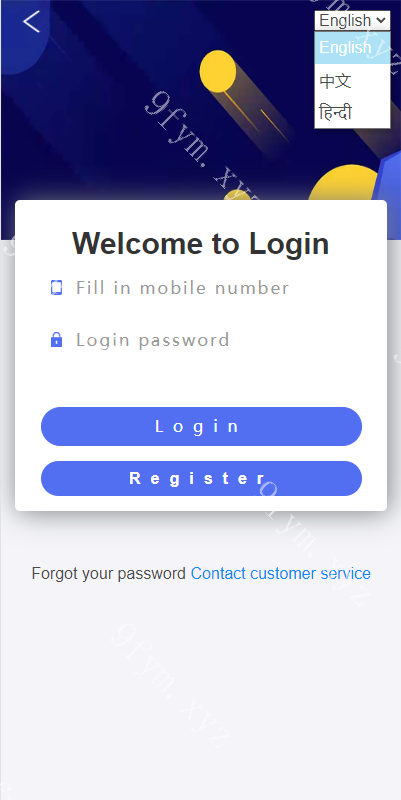
Task: Go back using the top-left arrow
Action: click(31, 21)
